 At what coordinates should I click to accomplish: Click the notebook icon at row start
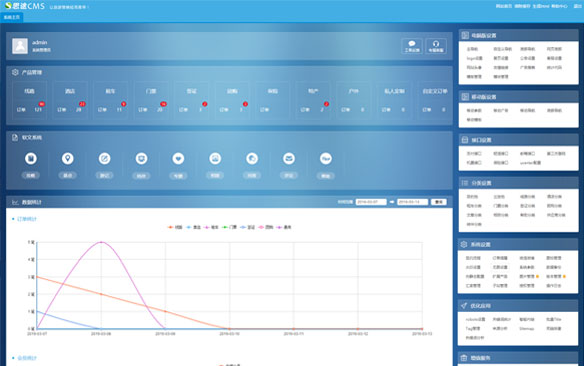tap(31, 159)
